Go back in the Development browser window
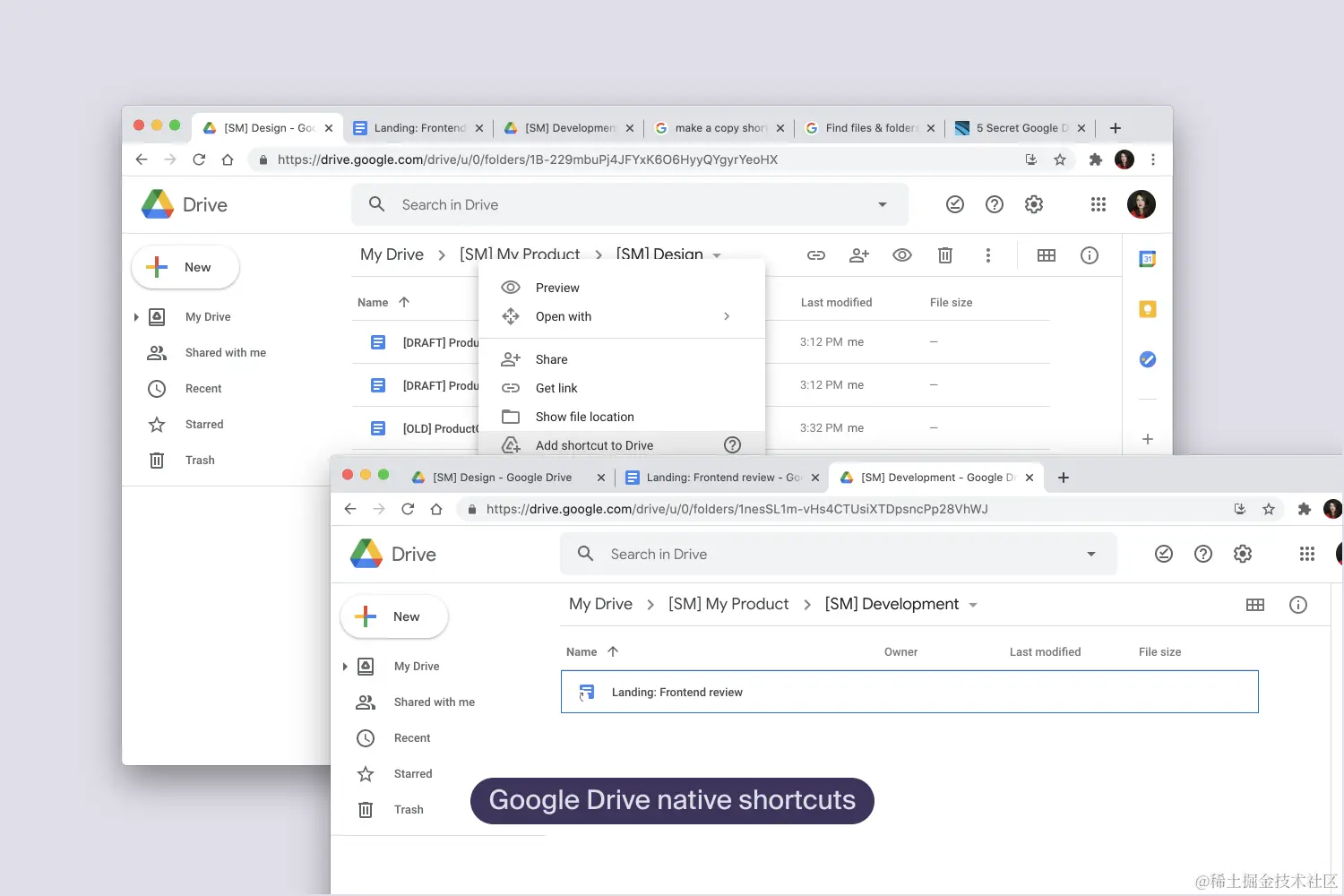The height and width of the screenshot is (896, 1344). click(x=350, y=509)
